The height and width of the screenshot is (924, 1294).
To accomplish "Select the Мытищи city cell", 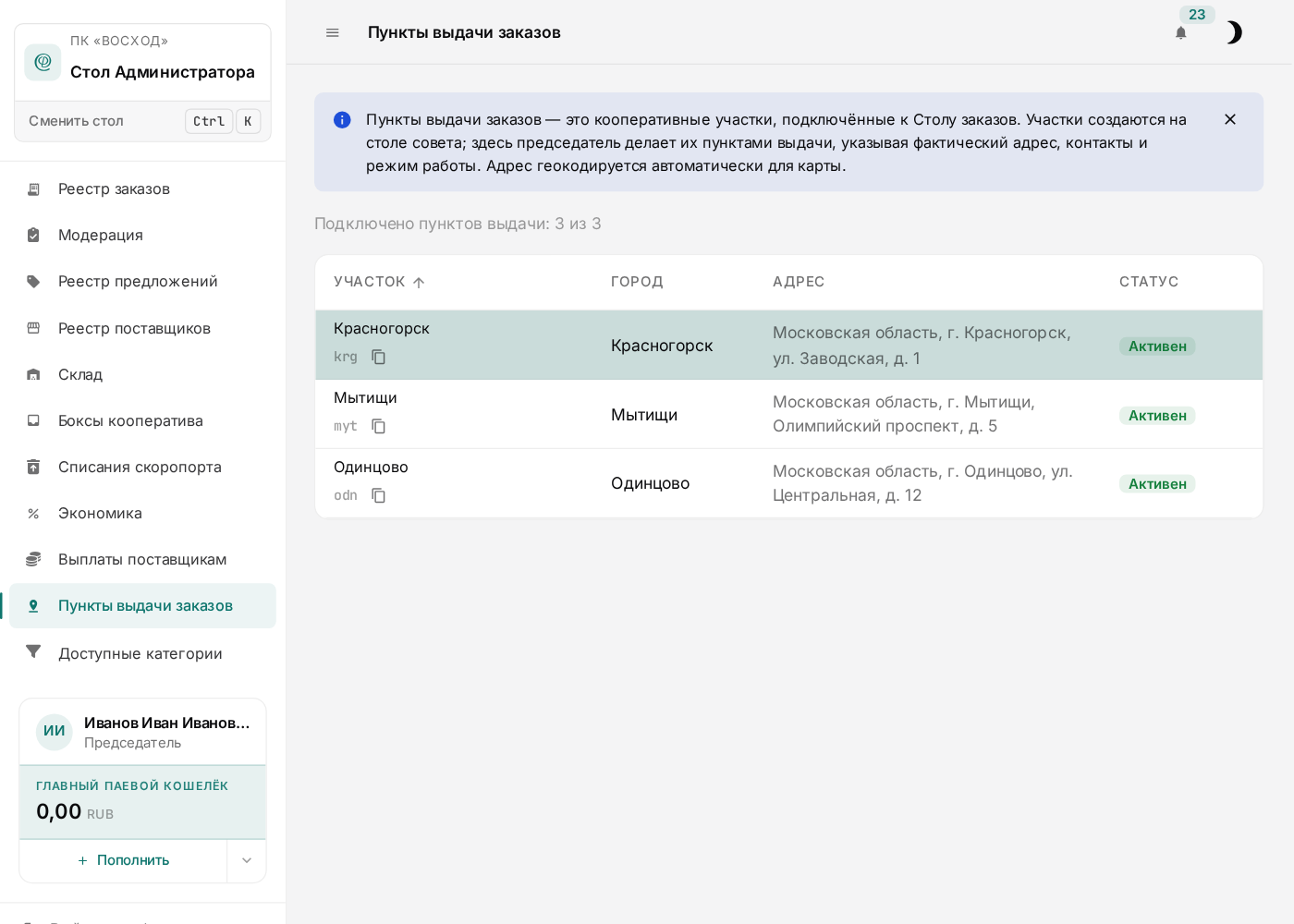I will 644,415.
